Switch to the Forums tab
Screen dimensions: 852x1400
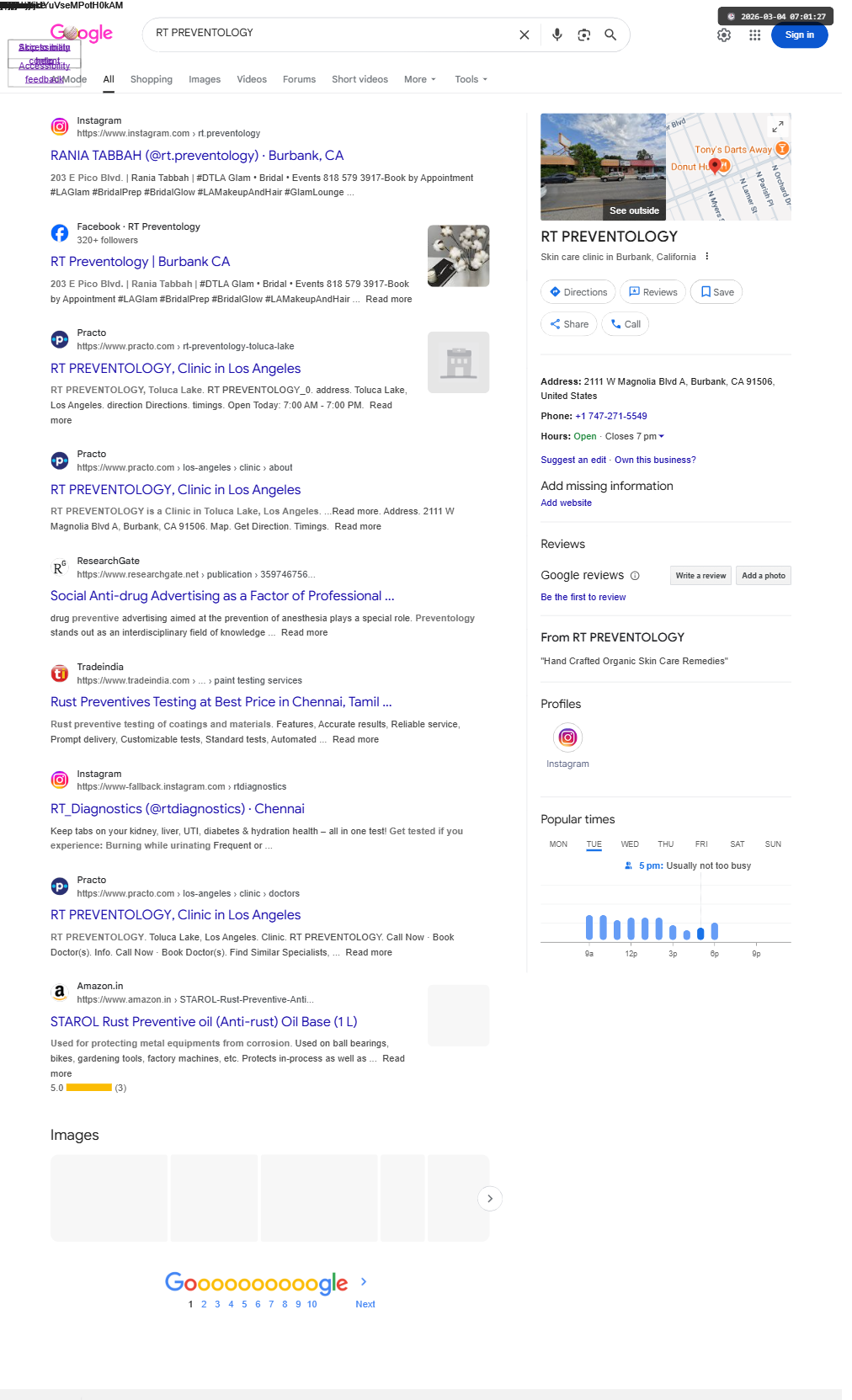[x=299, y=79]
